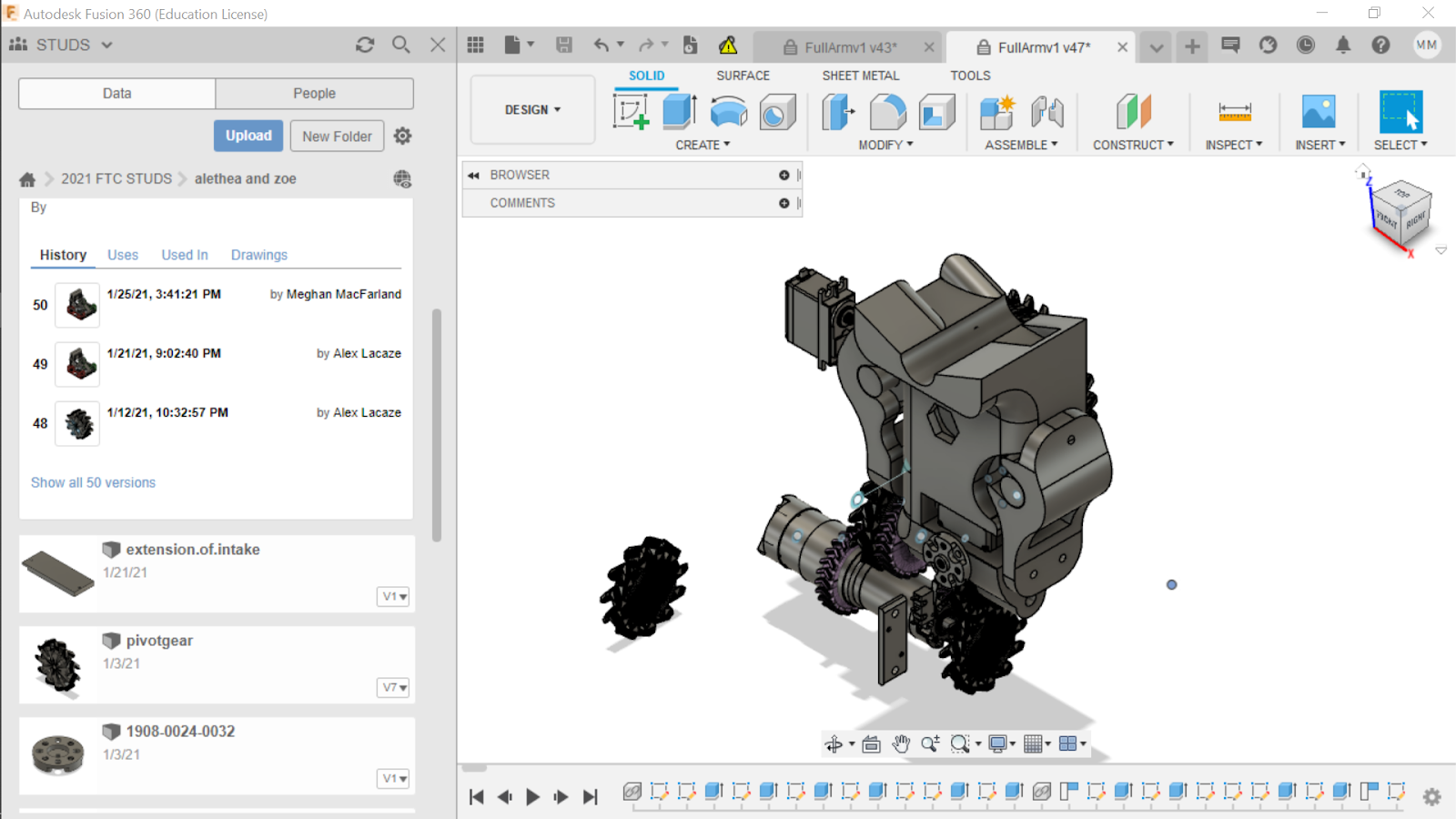The image size is (1456, 819).
Task: Click the Look At navigation icon
Action: coord(871,744)
